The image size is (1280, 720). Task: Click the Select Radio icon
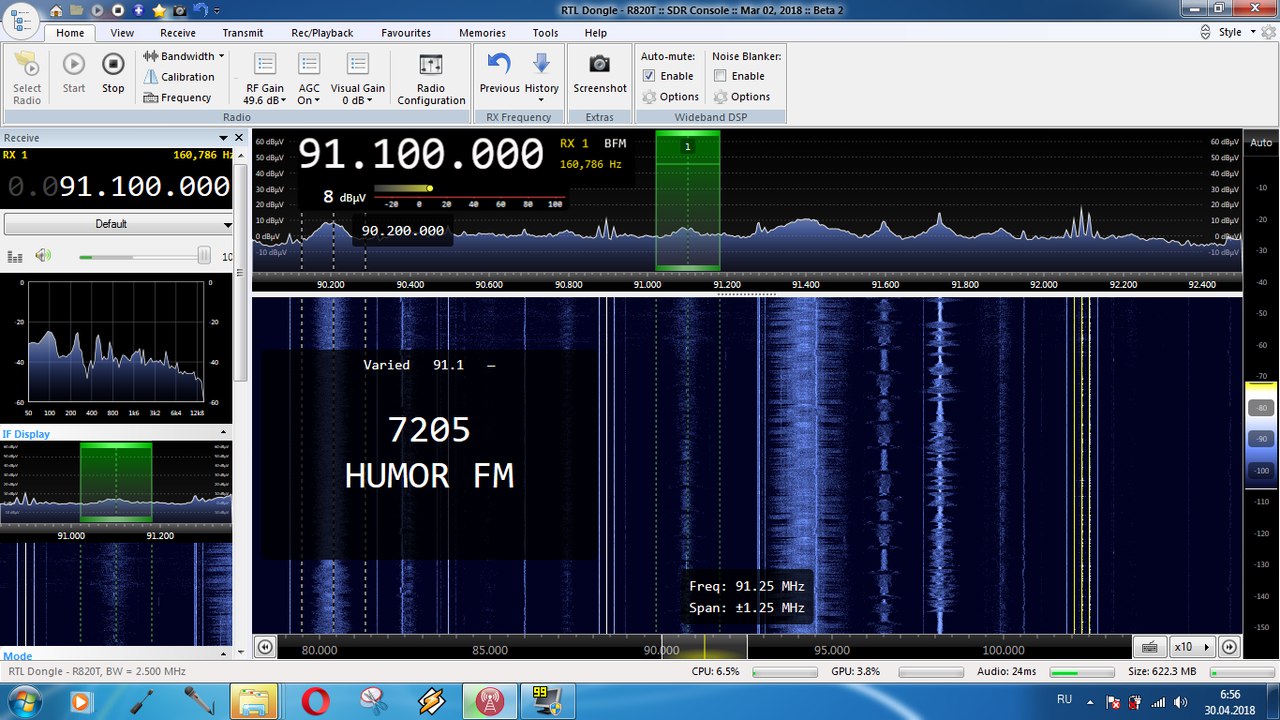[x=27, y=78]
